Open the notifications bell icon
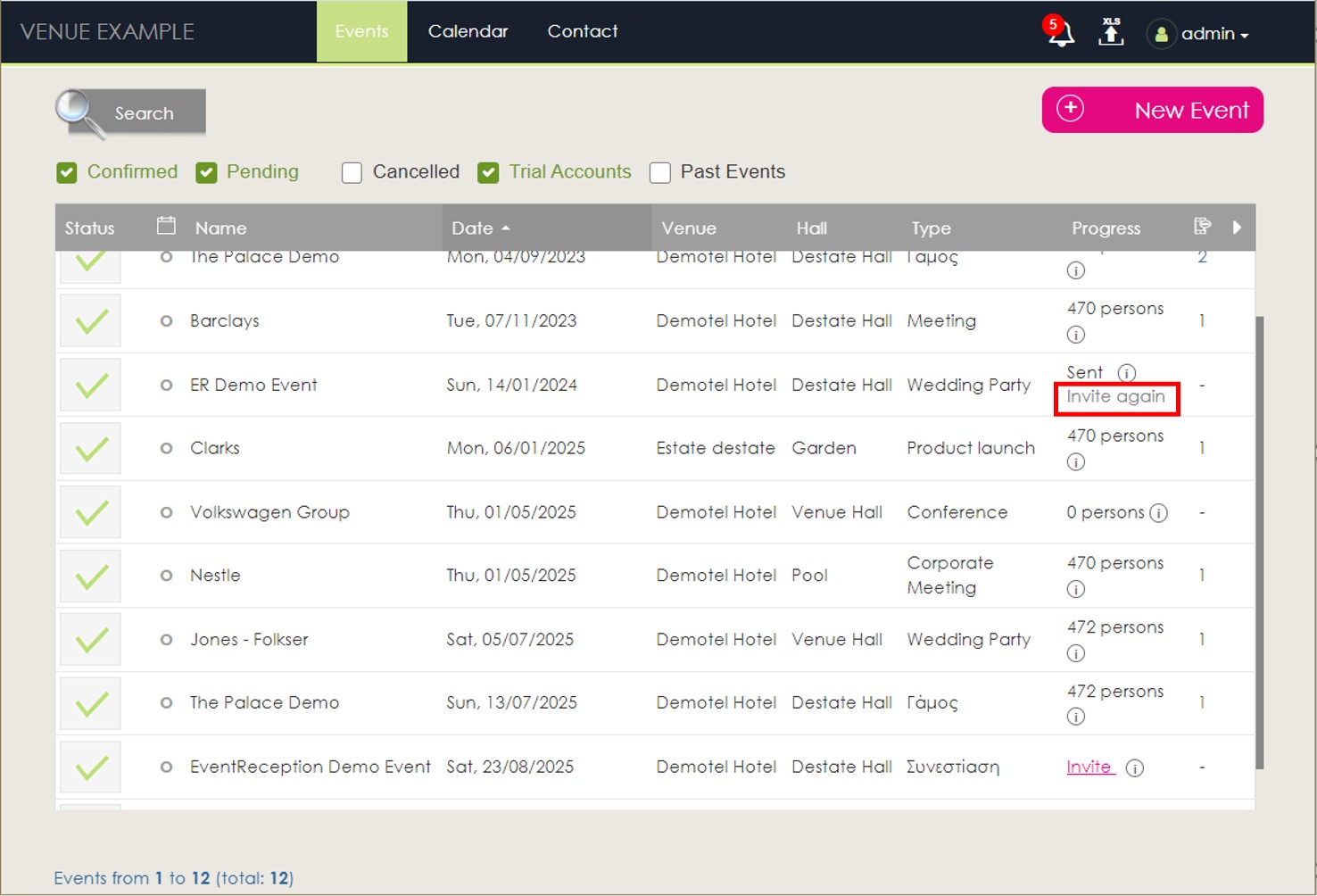Image resolution: width=1317 pixels, height=896 pixels. 1060,32
